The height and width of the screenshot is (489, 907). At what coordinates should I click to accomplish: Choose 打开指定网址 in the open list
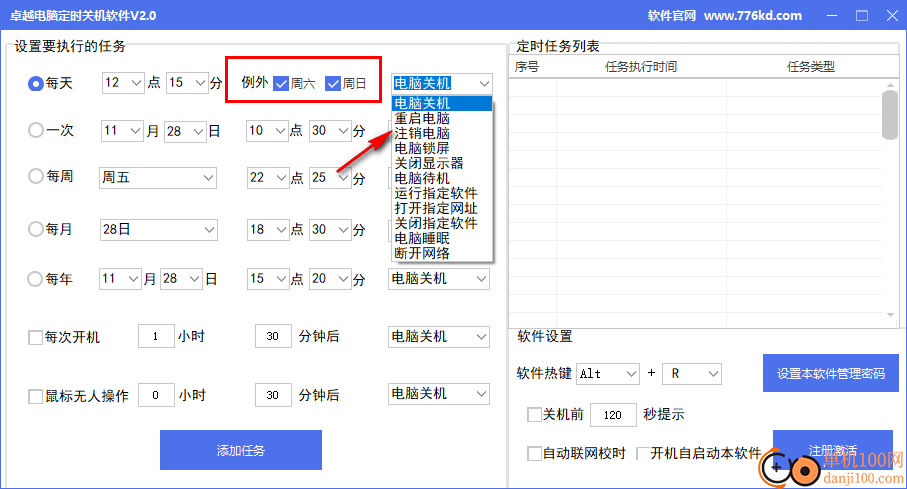point(442,208)
